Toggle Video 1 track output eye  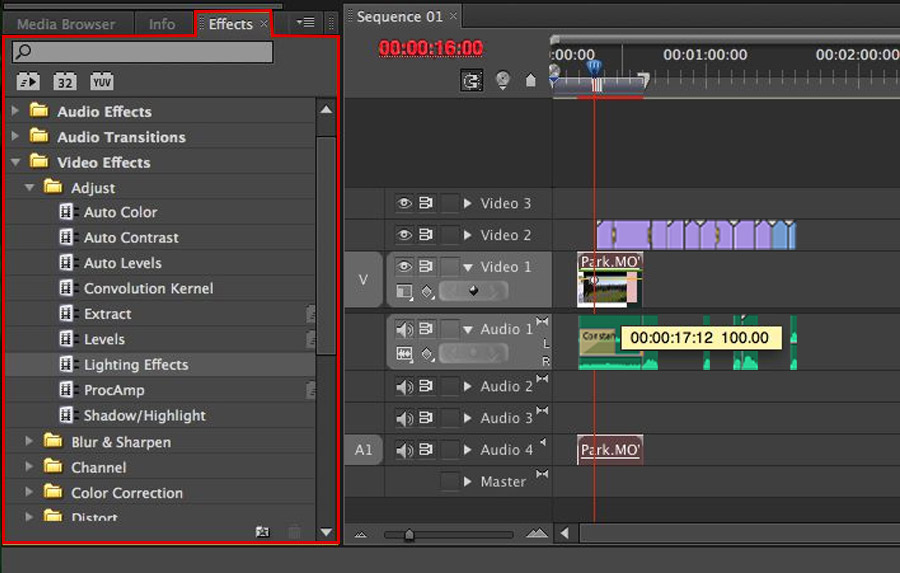click(x=404, y=266)
